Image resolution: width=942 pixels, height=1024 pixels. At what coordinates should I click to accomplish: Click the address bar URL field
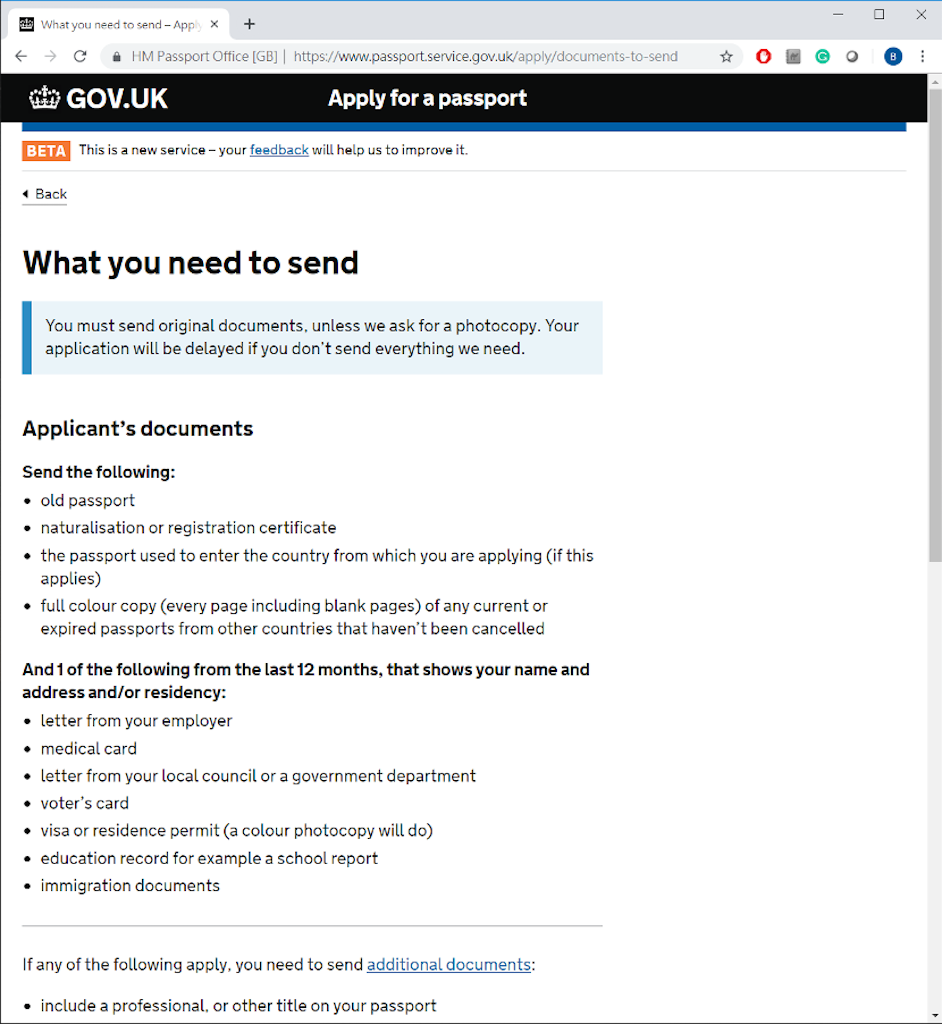tap(485, 57)
